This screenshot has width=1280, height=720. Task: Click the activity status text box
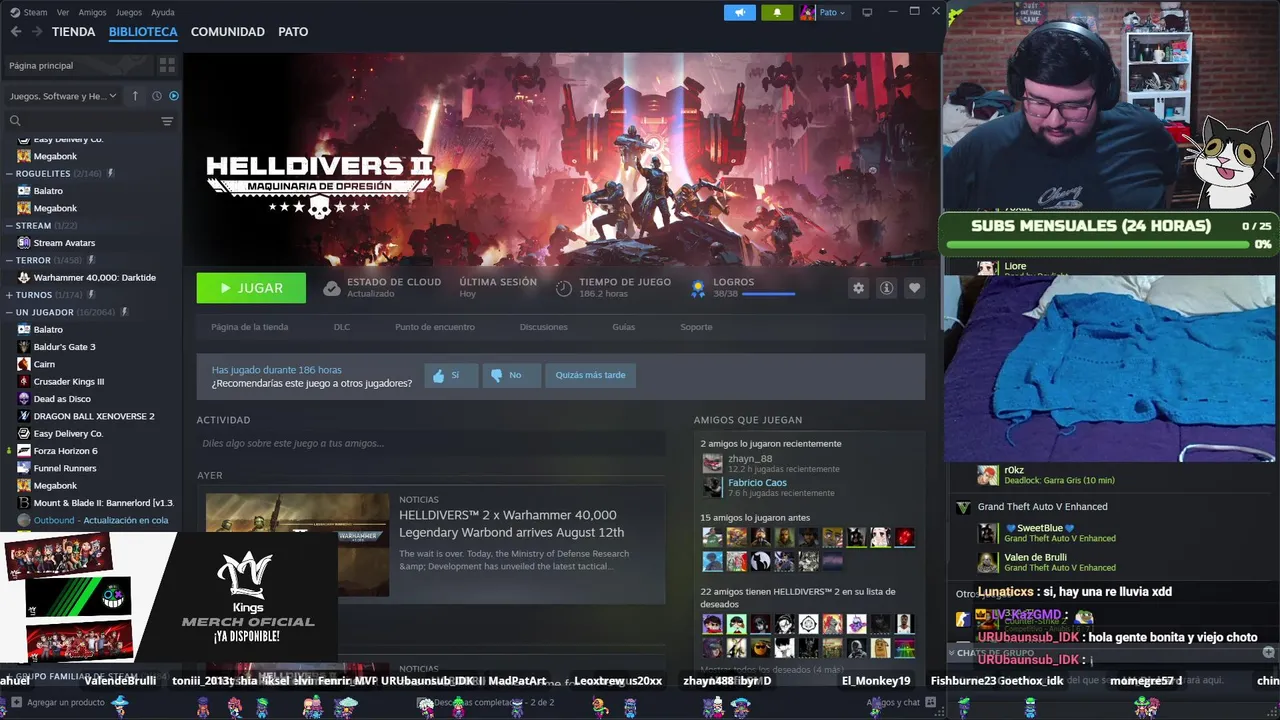431,443
